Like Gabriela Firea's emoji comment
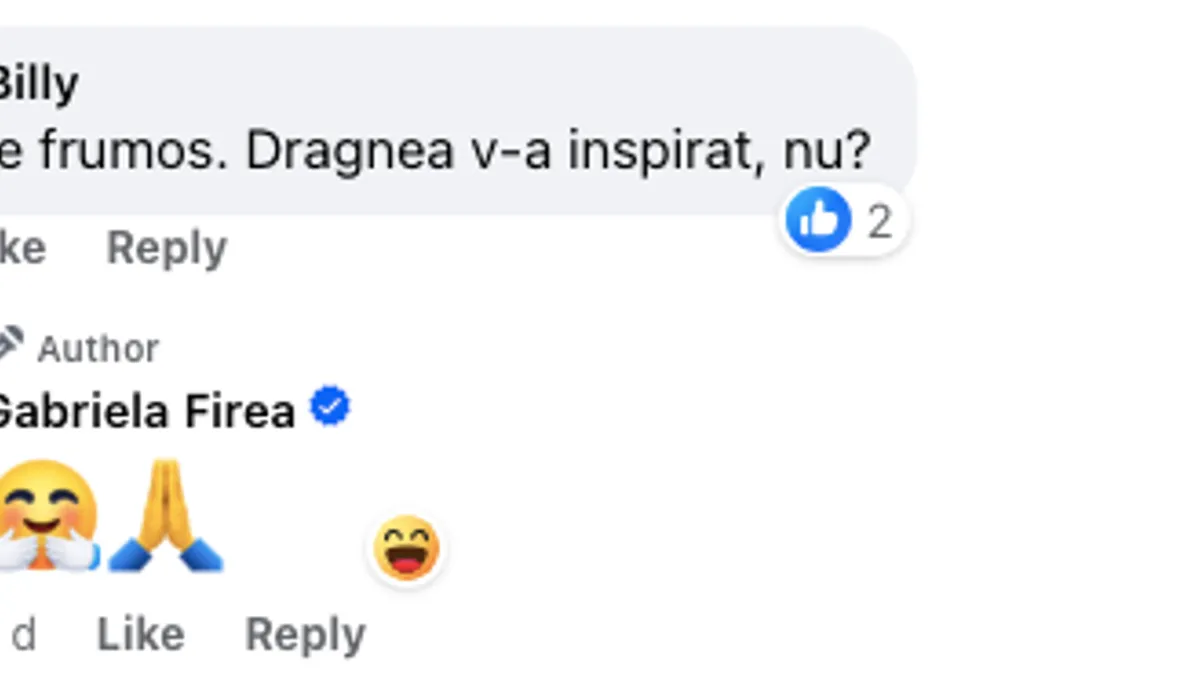This screenshot has width=1200, height=675. click(x=140, y=634)
